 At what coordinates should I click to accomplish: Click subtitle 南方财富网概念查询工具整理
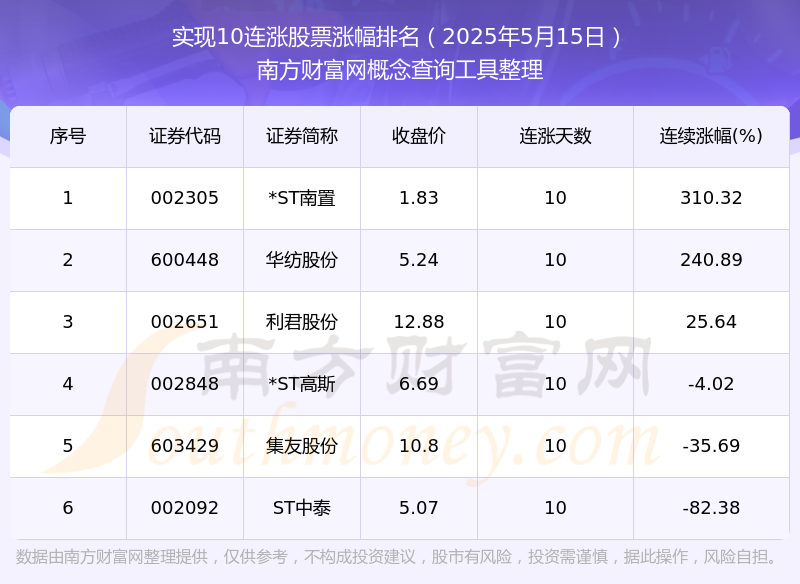pyautogui.click(x=400, y=70)
